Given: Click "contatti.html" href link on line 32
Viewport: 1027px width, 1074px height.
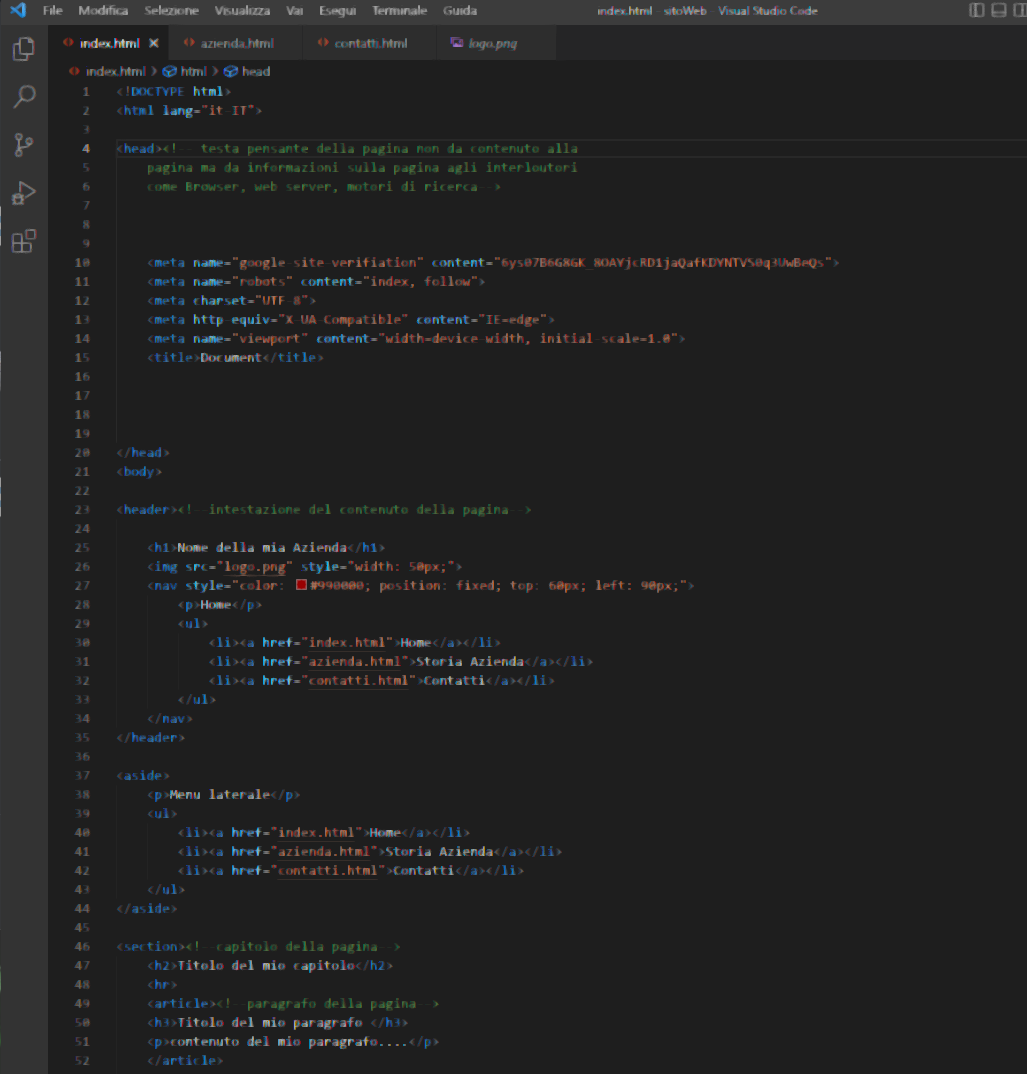Looking at the screenshot, I should click(x=358, y=681).
